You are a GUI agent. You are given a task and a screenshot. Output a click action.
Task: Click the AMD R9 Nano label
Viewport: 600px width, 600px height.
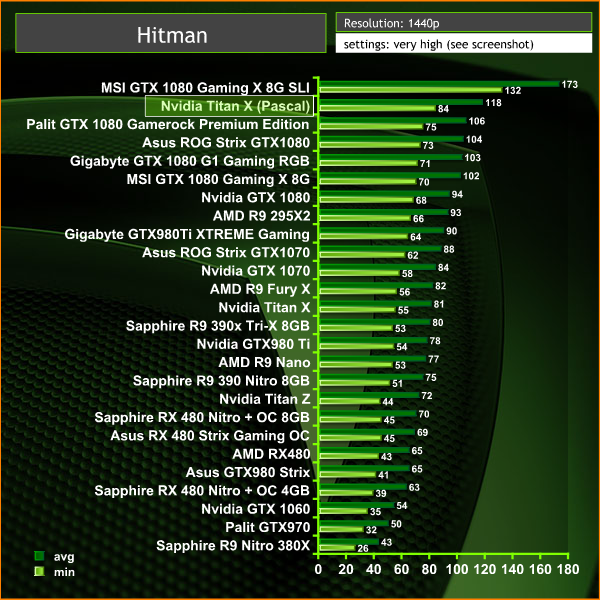(264, 363)
